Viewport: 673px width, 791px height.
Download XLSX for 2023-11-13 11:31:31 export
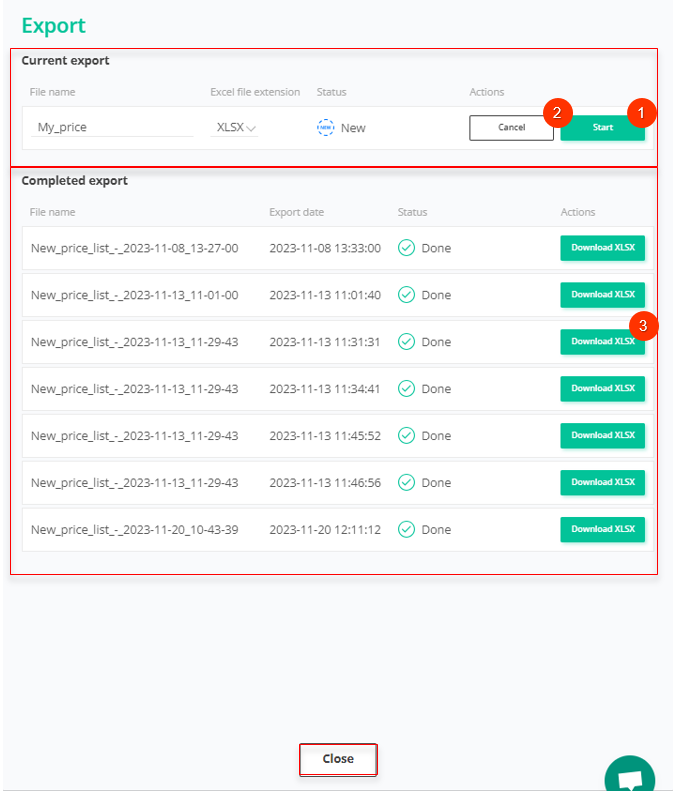(x=602, y=342)
